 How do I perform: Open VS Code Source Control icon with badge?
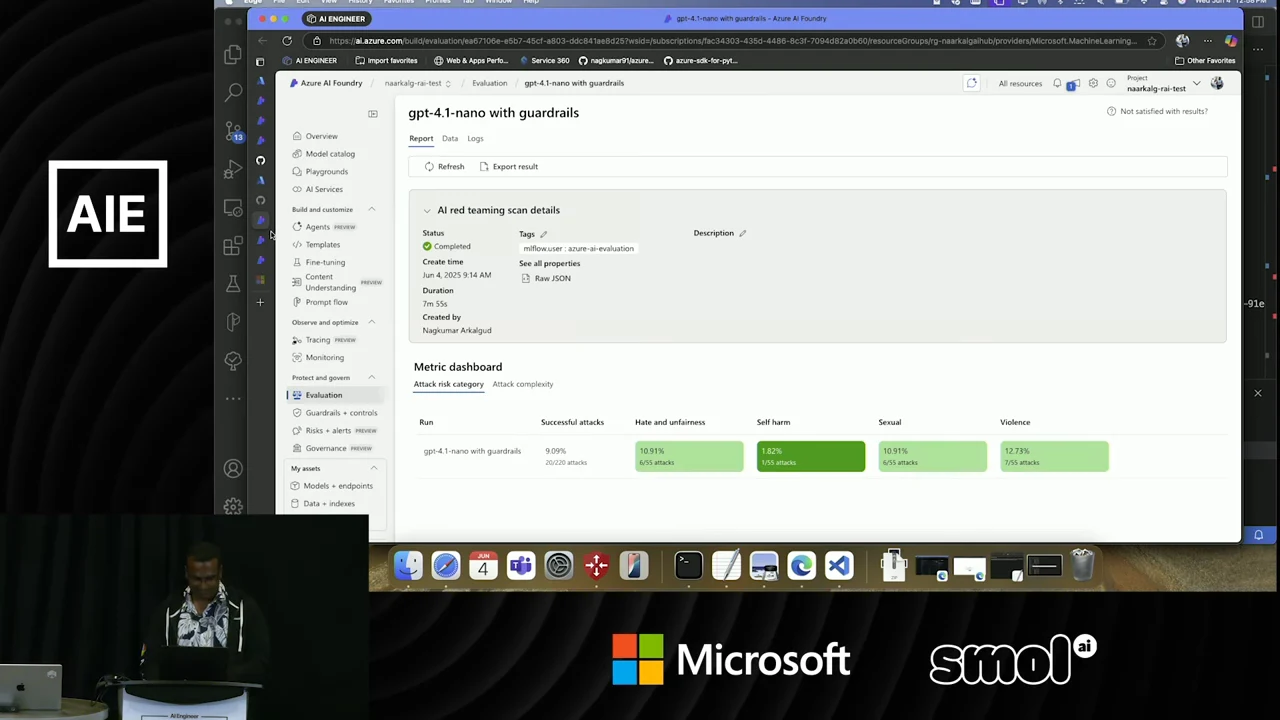tap(233, 131)
